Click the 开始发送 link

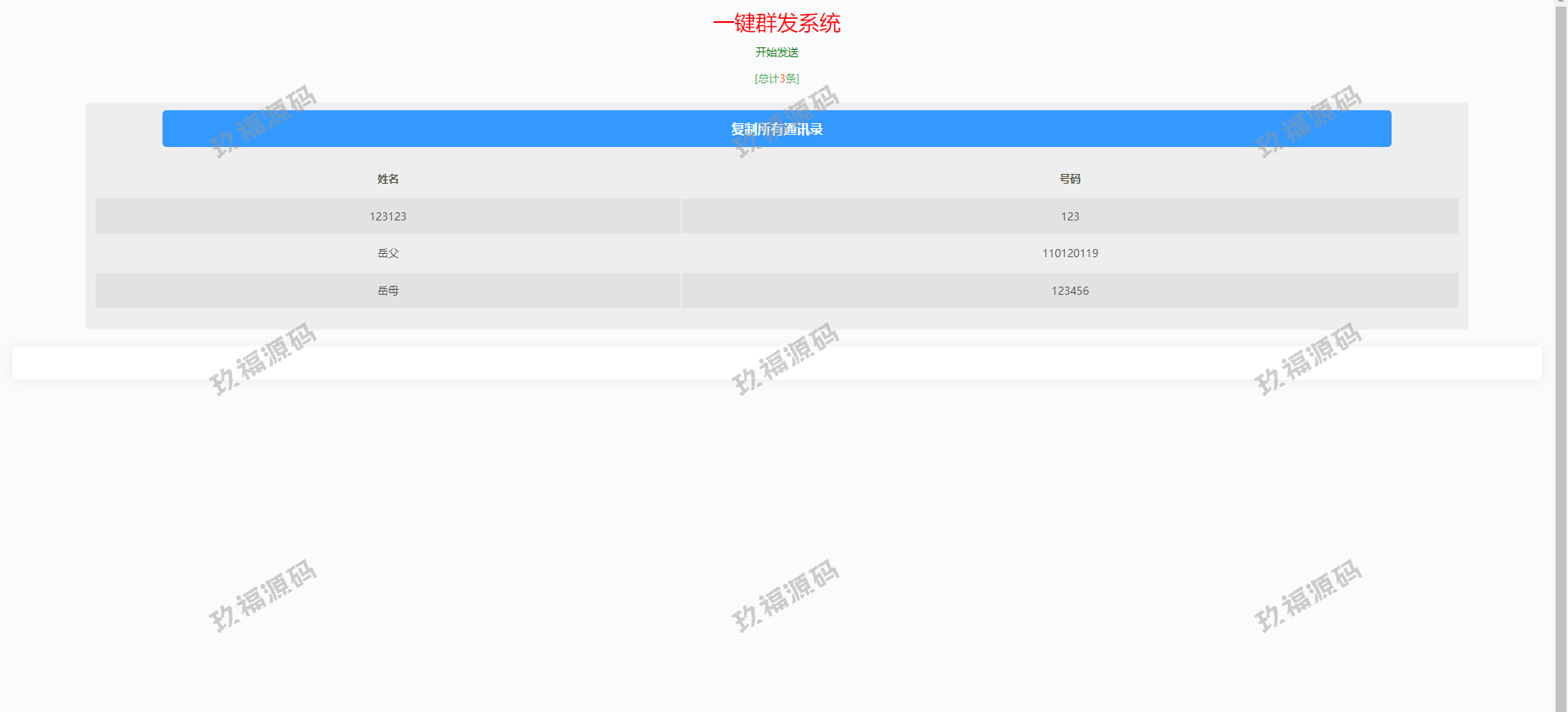[777, 52]
